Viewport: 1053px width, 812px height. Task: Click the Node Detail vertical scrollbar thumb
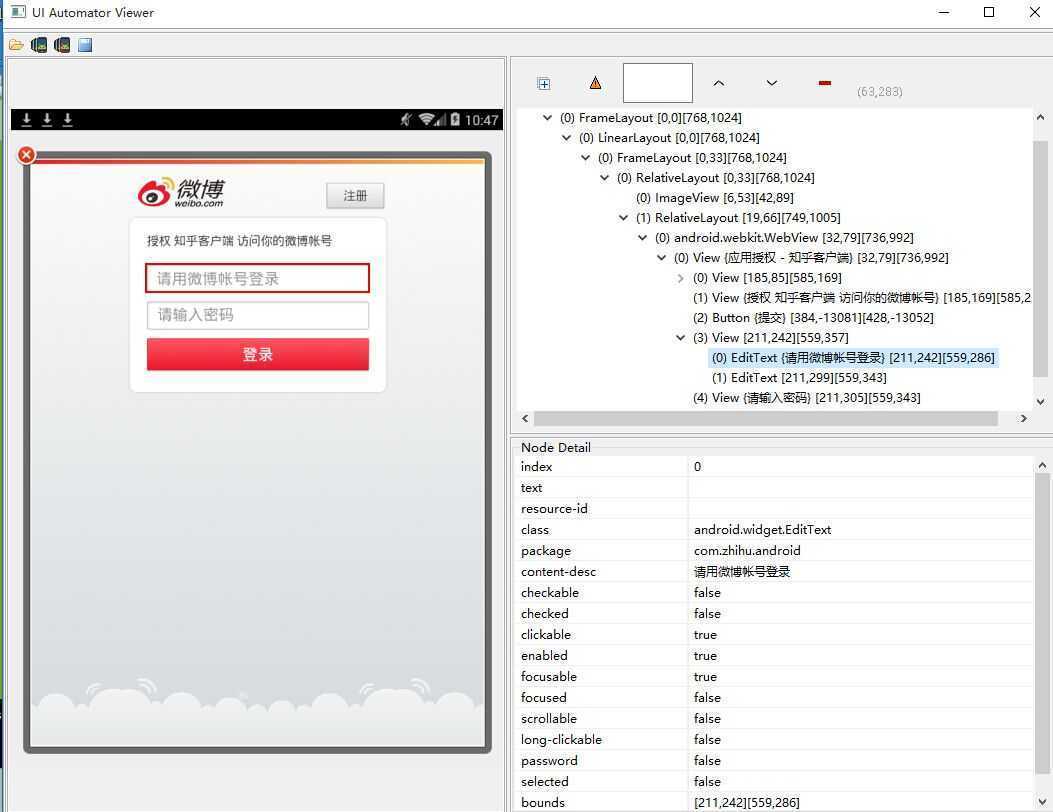(1041, 625)
